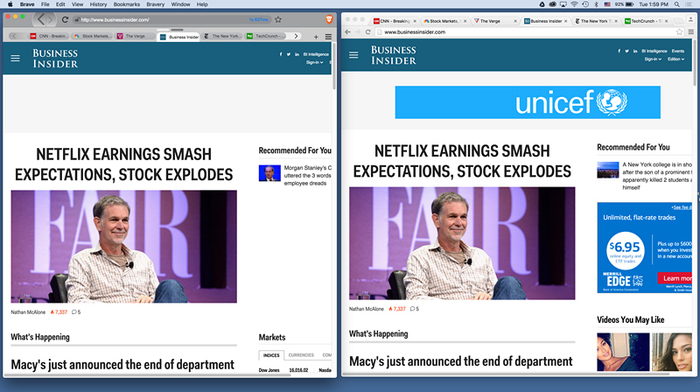Click Chrome's reload button

click(x=368, y=32)
